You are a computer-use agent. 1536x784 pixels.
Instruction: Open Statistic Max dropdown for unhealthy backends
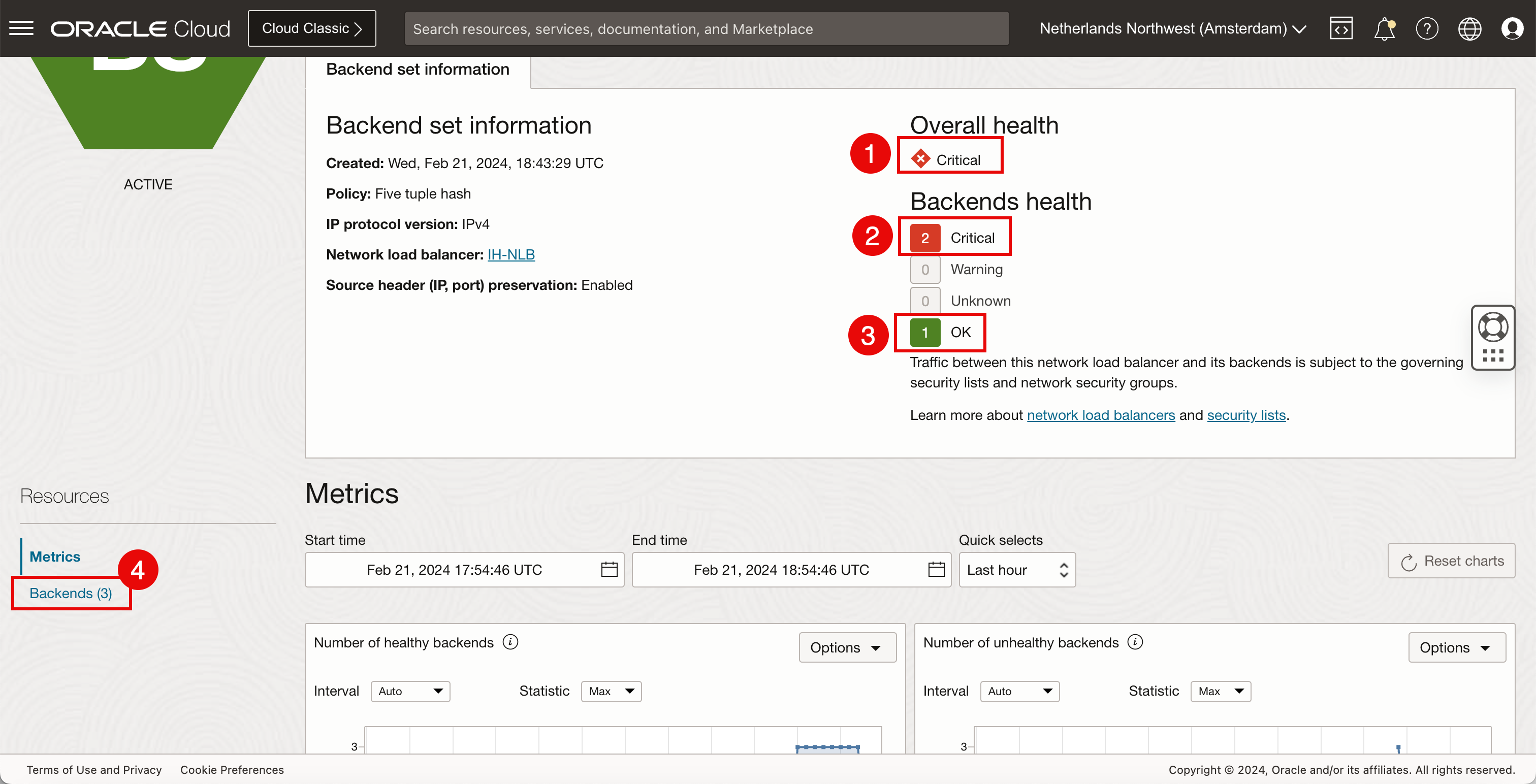[1220, 691]
